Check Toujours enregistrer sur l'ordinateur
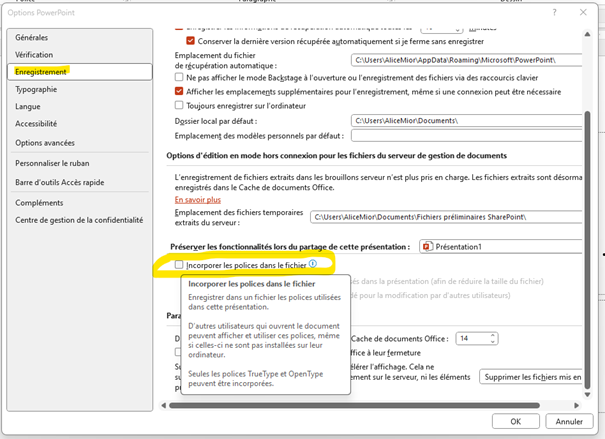Screen dimensions: 605x439 point(179,105)
